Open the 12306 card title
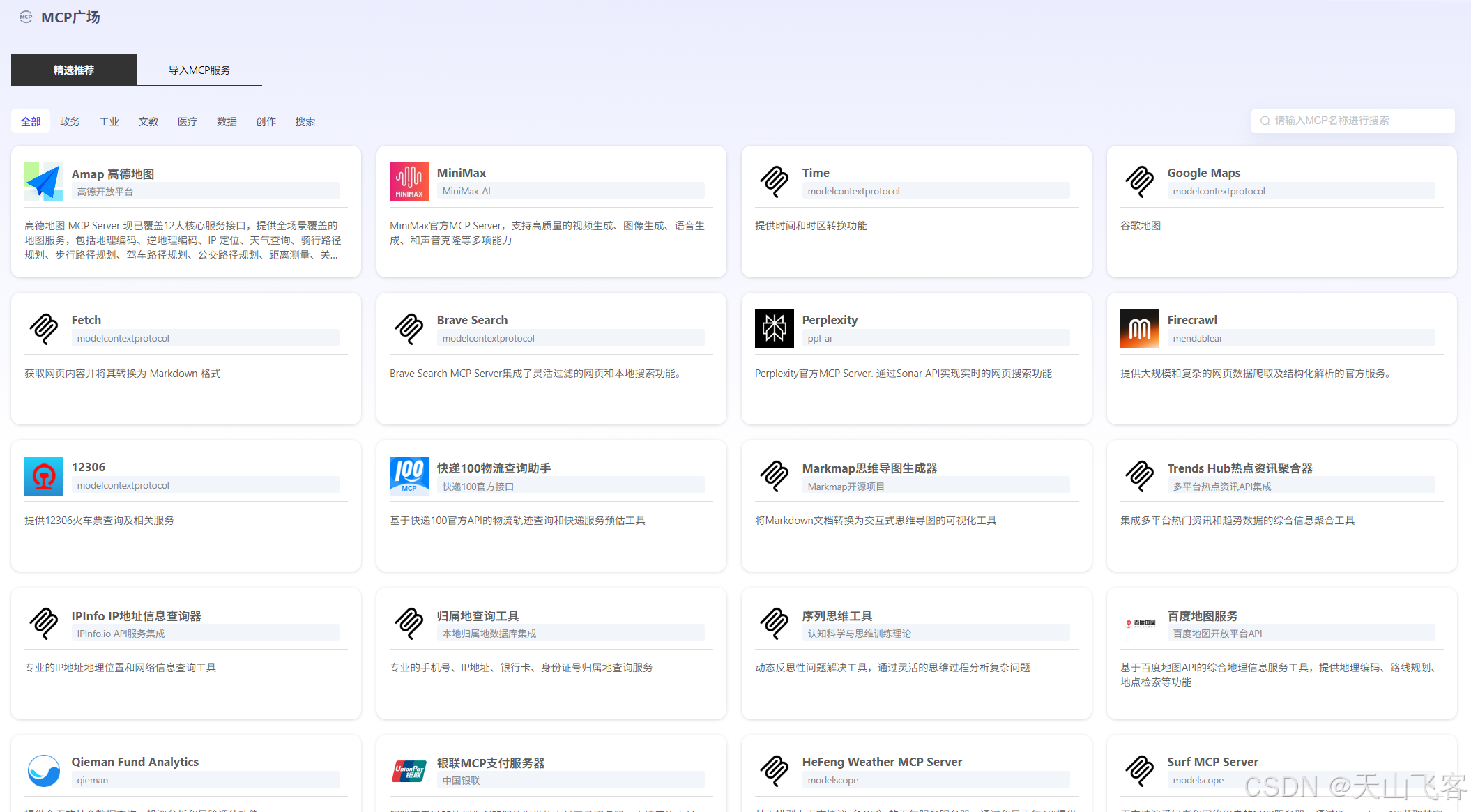The image size is (1471, 812). coord(89,467)
